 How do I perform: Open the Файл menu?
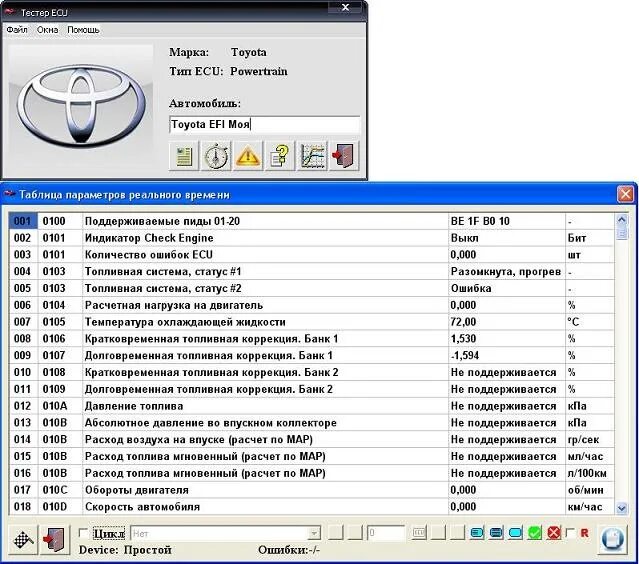click(x=17, y=30)
